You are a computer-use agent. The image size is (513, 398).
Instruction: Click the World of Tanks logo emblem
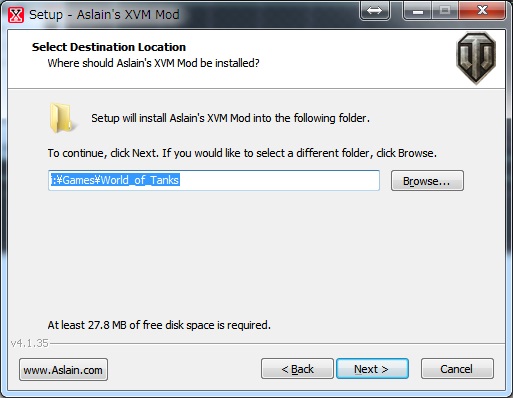[476, 58]
